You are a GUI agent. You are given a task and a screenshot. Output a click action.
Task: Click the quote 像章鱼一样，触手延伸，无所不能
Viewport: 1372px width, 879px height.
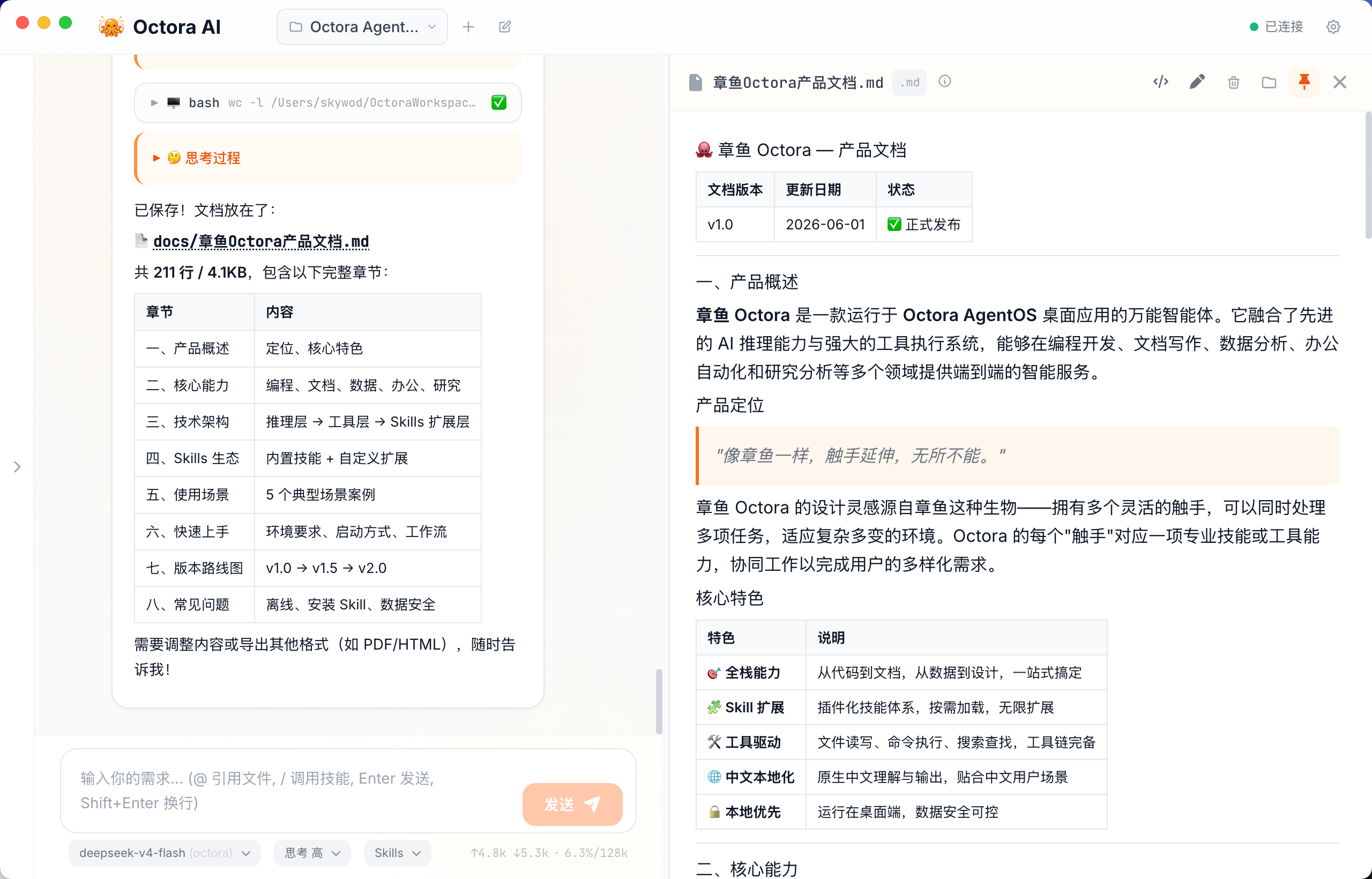click(861, 456)
